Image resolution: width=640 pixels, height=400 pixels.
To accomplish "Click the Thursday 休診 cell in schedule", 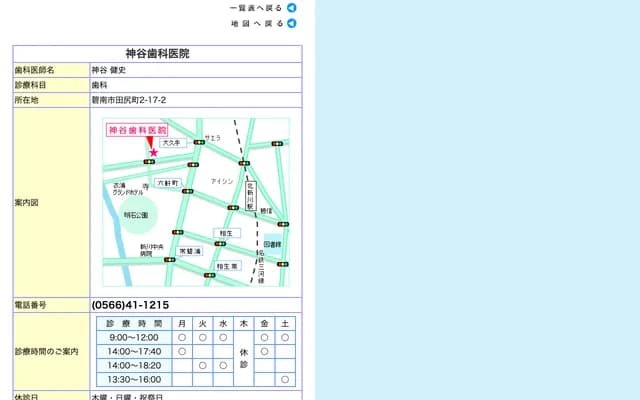I will (244, 359).
